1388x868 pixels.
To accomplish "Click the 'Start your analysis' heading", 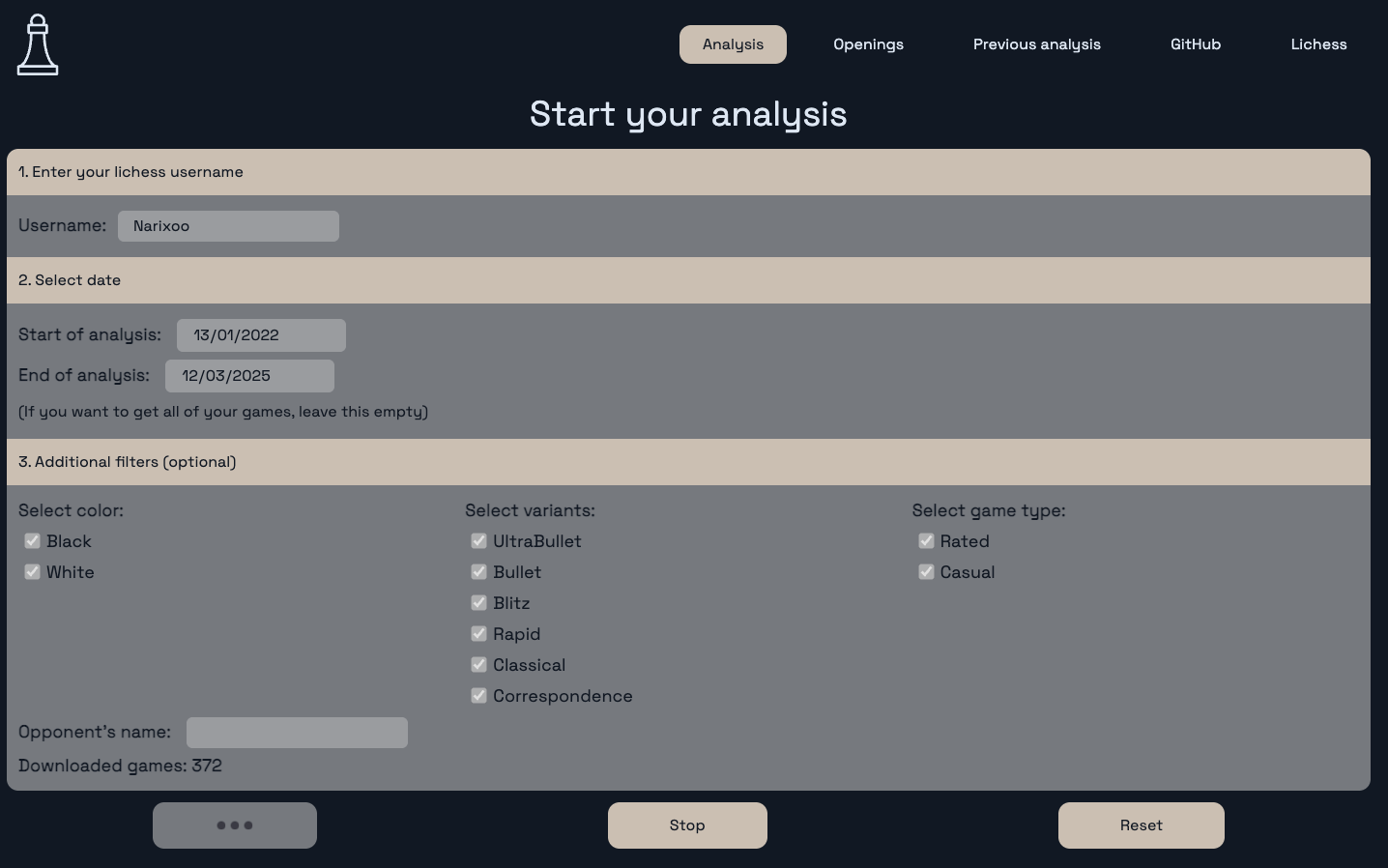I will tap(688, 115).
